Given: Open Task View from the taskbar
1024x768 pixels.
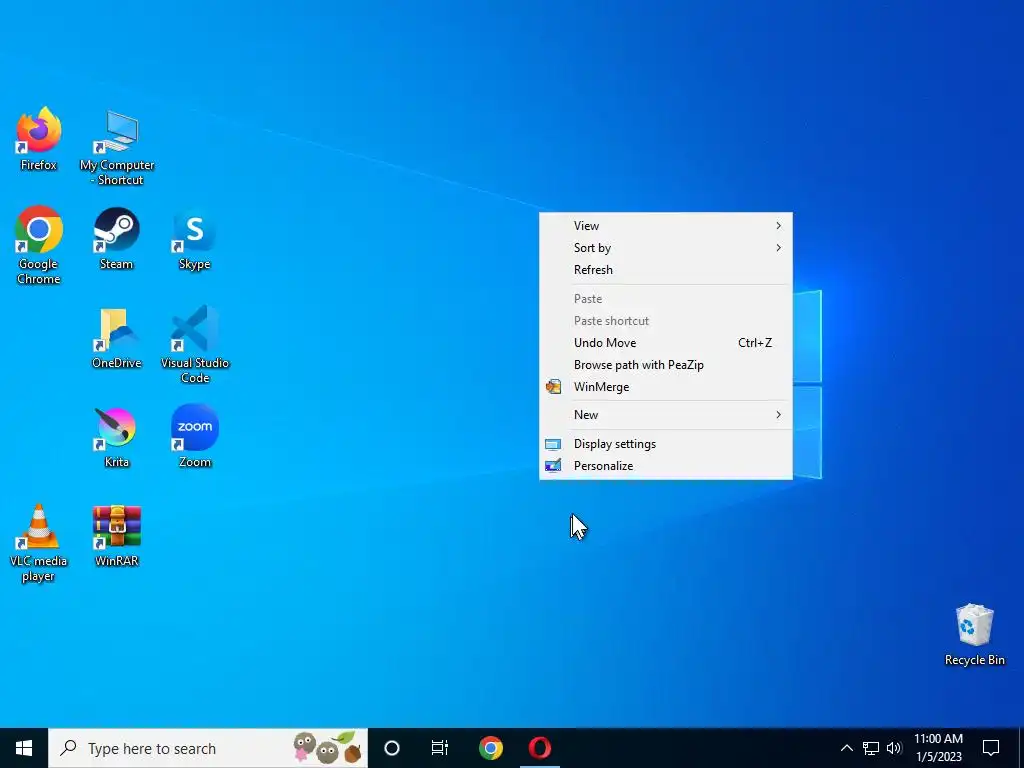Looking at the screenshot, I should 440,748.
